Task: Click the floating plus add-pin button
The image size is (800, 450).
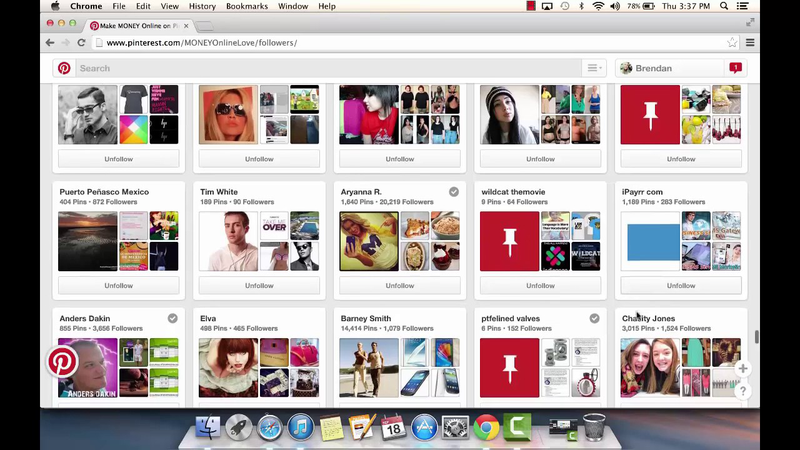Action: 742,369
